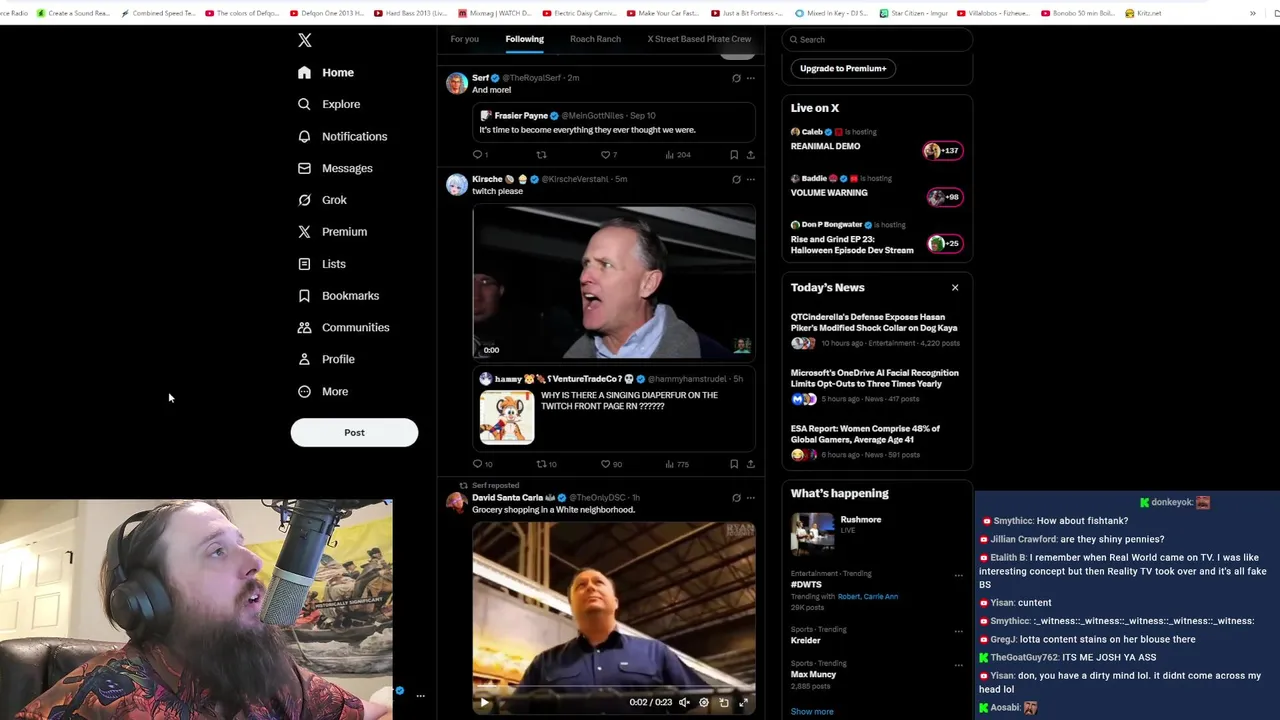1280x720 pixels.
Task: Open Microsoft's OneDrive AI news story
Action: [877, 388]
